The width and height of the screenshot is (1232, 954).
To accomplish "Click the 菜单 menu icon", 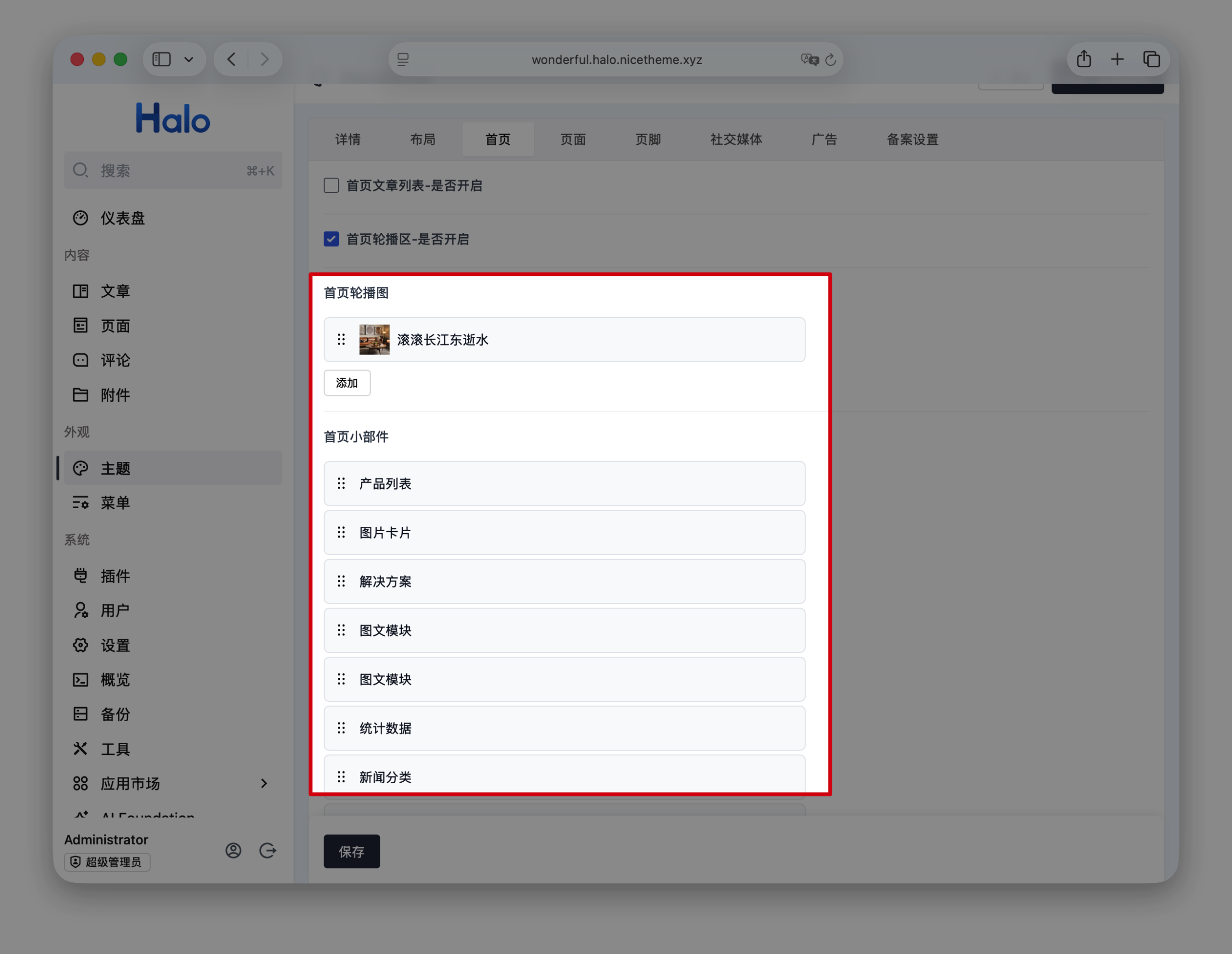I will (x=81, y=502).
